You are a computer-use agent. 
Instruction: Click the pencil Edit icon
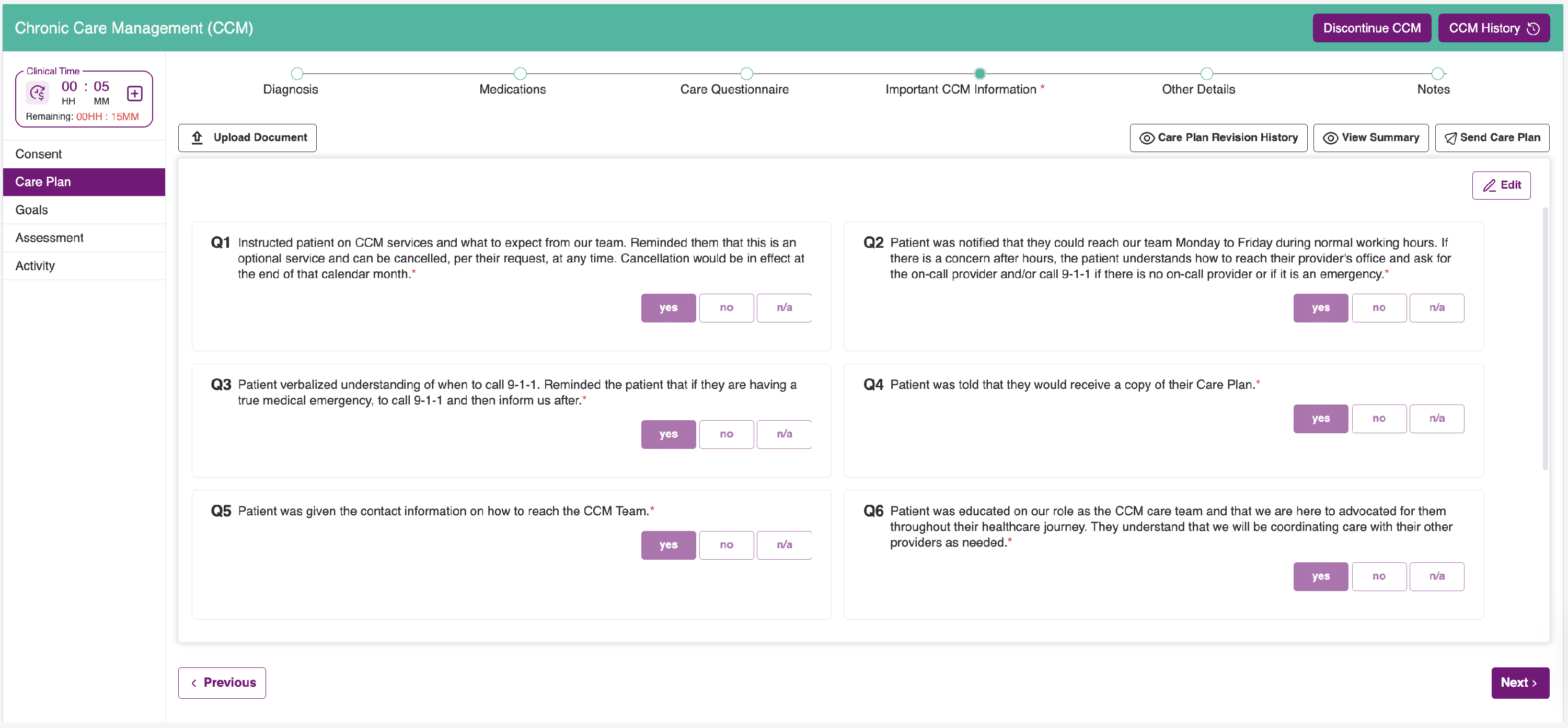coord(1489,186)
